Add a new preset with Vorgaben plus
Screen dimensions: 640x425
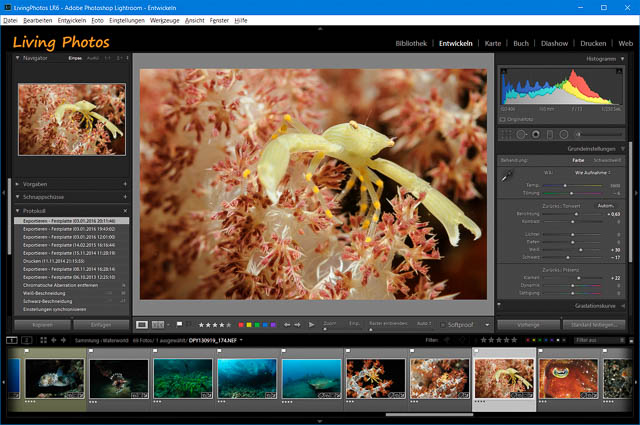coord(125,184)
